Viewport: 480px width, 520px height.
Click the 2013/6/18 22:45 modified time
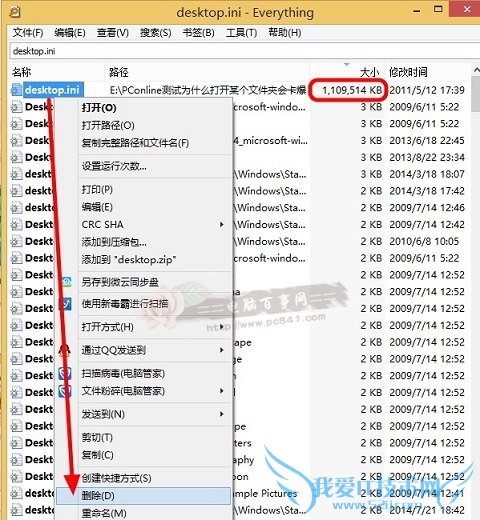427,140
